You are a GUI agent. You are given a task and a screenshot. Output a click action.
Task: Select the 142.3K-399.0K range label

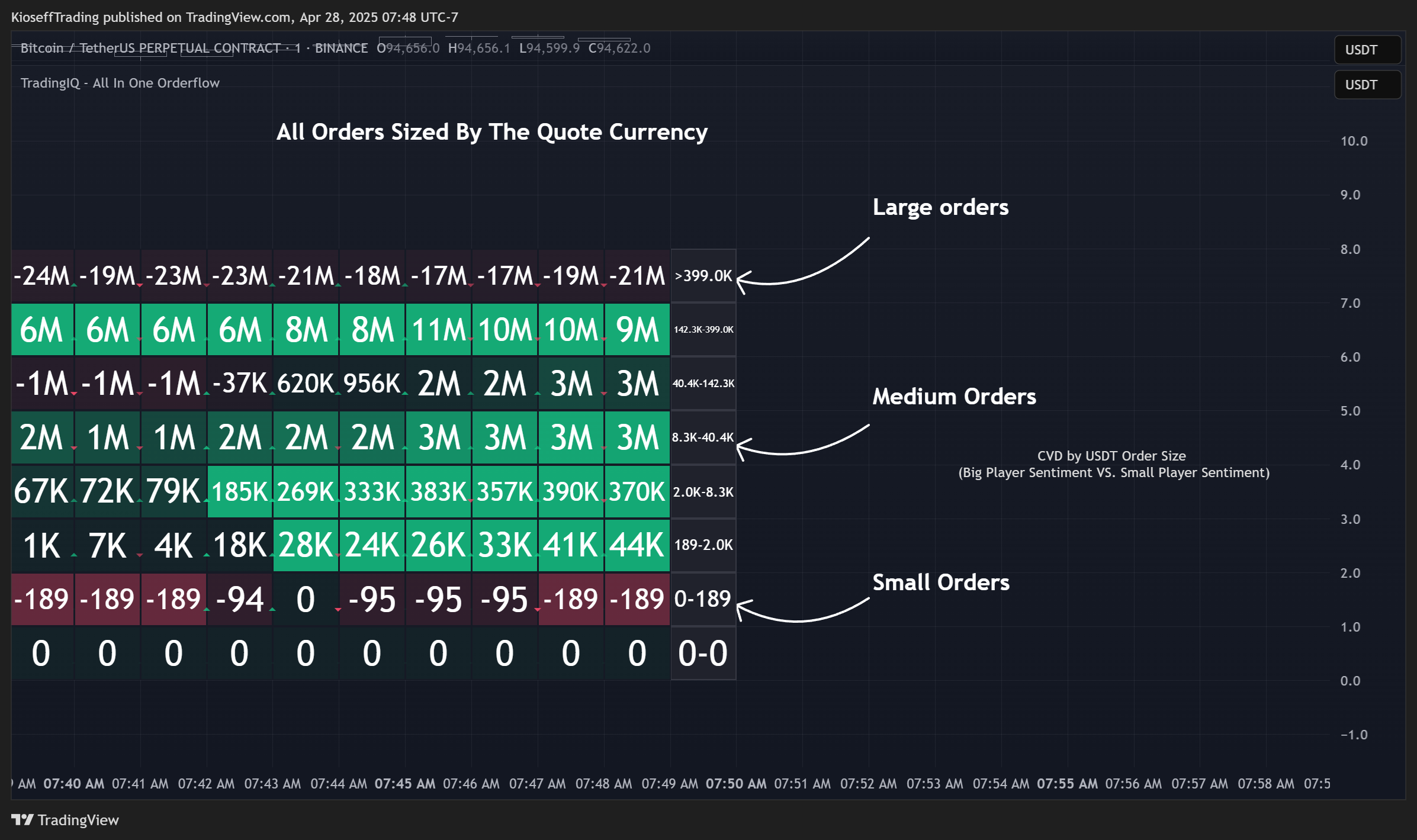pyautogui.click(x=703, y=330)
